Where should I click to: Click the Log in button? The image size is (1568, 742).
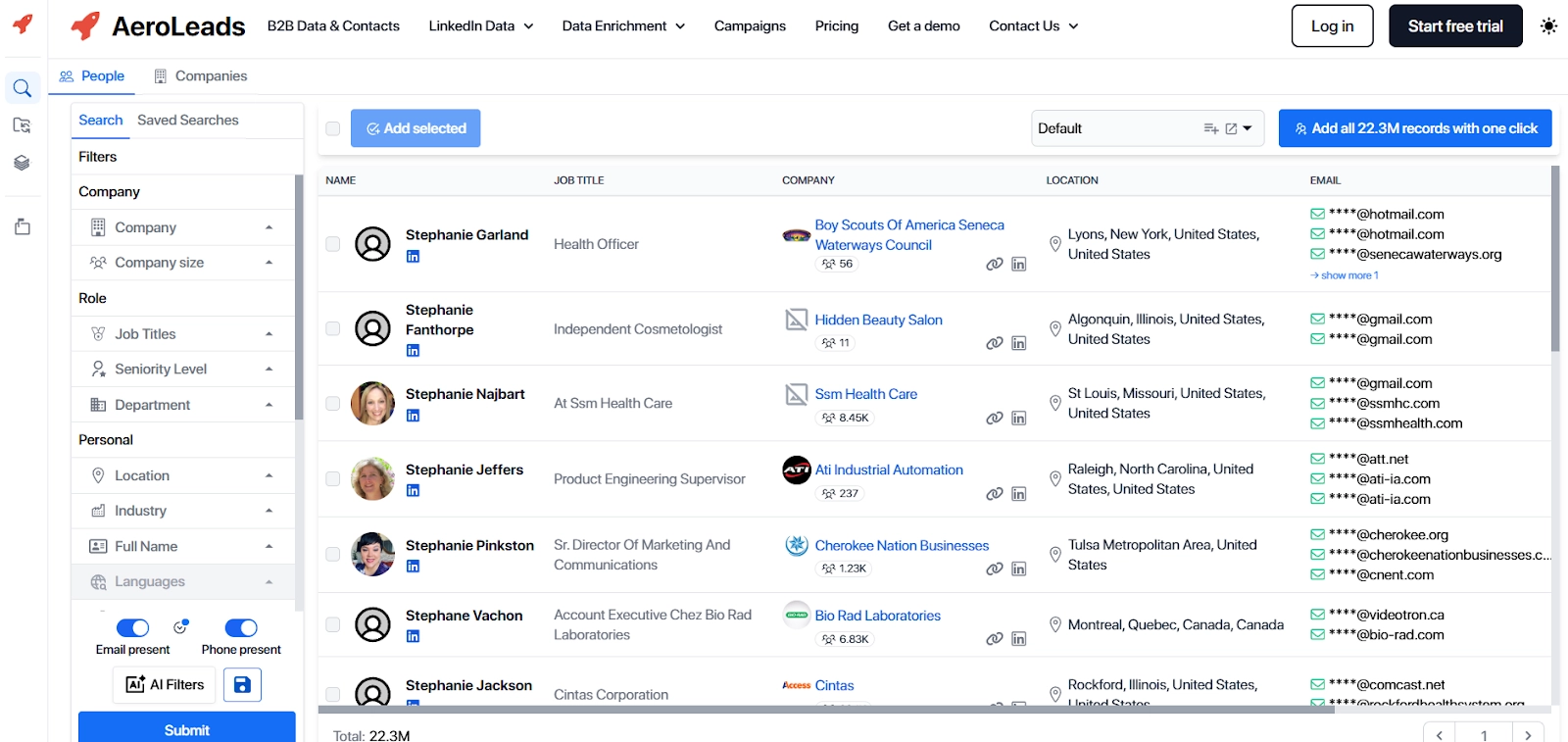click(x=1333, y=26)
